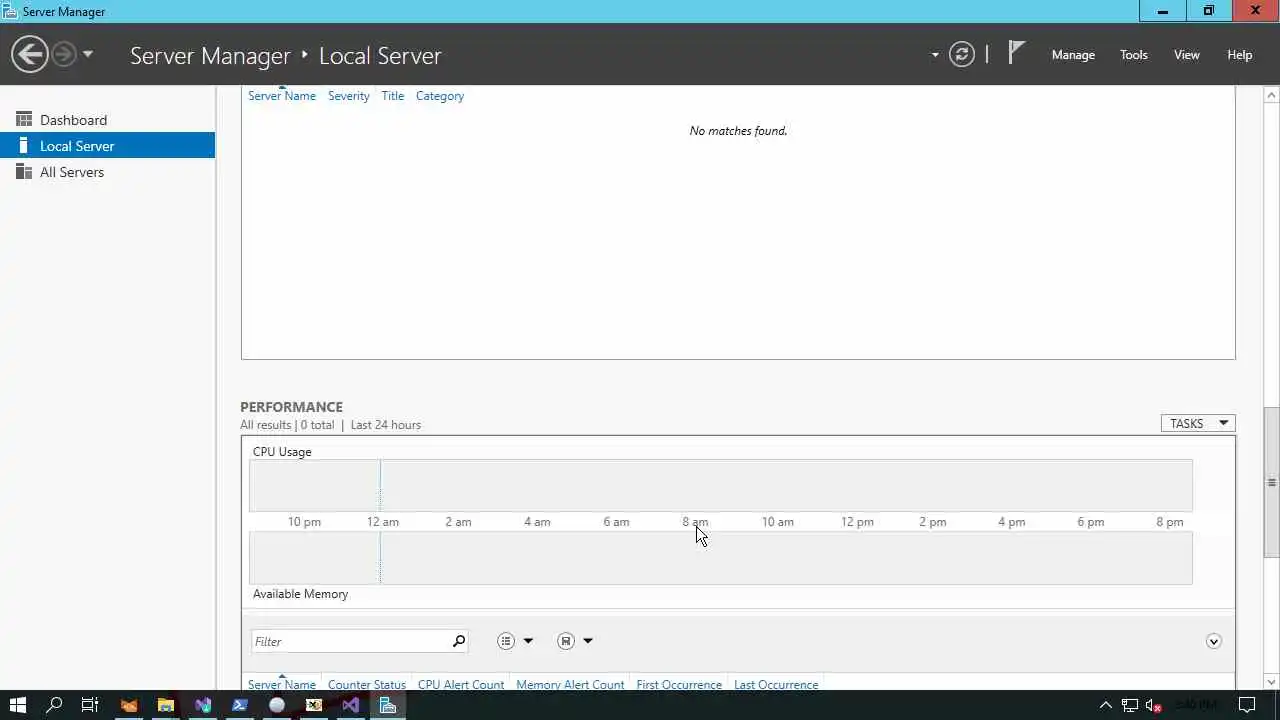The height and width of the screenshot is (720, 1280).
Task: Open the Manage menu
Action: [x=1073, y=55]
